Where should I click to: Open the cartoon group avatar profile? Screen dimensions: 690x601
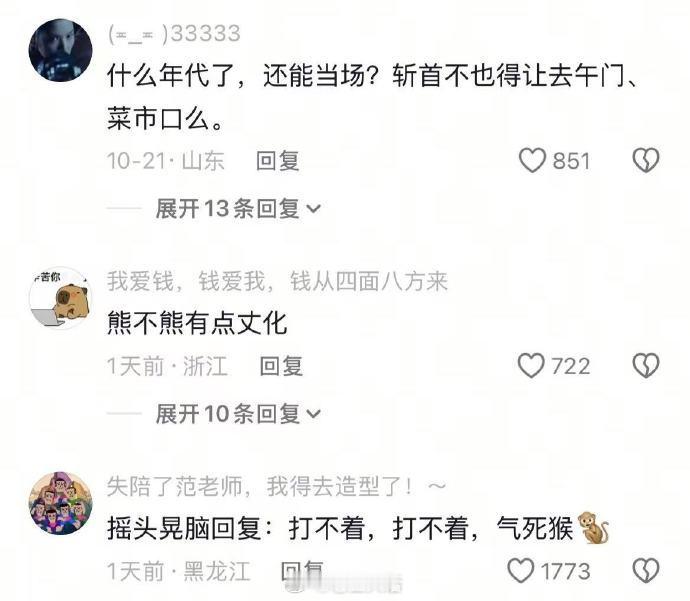pyautogui.click(x=60, y=503)
